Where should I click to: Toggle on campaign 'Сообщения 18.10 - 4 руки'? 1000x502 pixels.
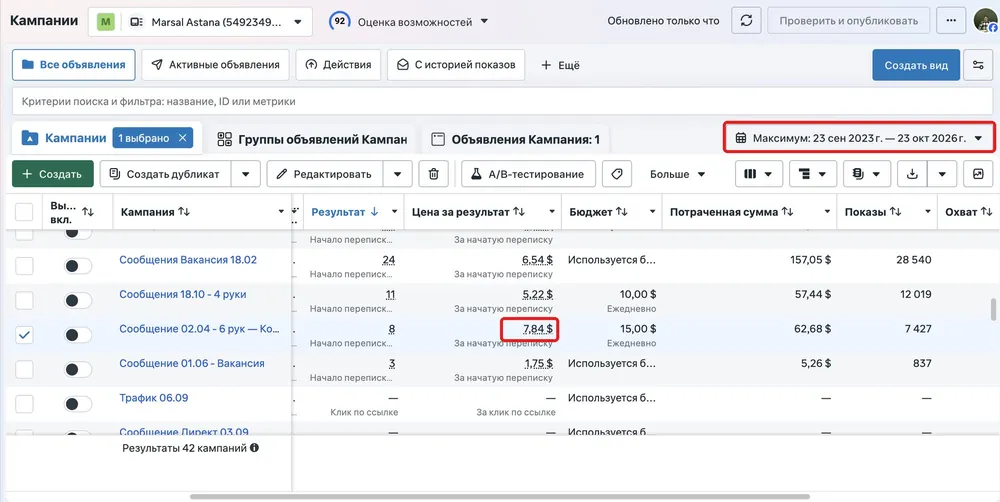point(78,300)
